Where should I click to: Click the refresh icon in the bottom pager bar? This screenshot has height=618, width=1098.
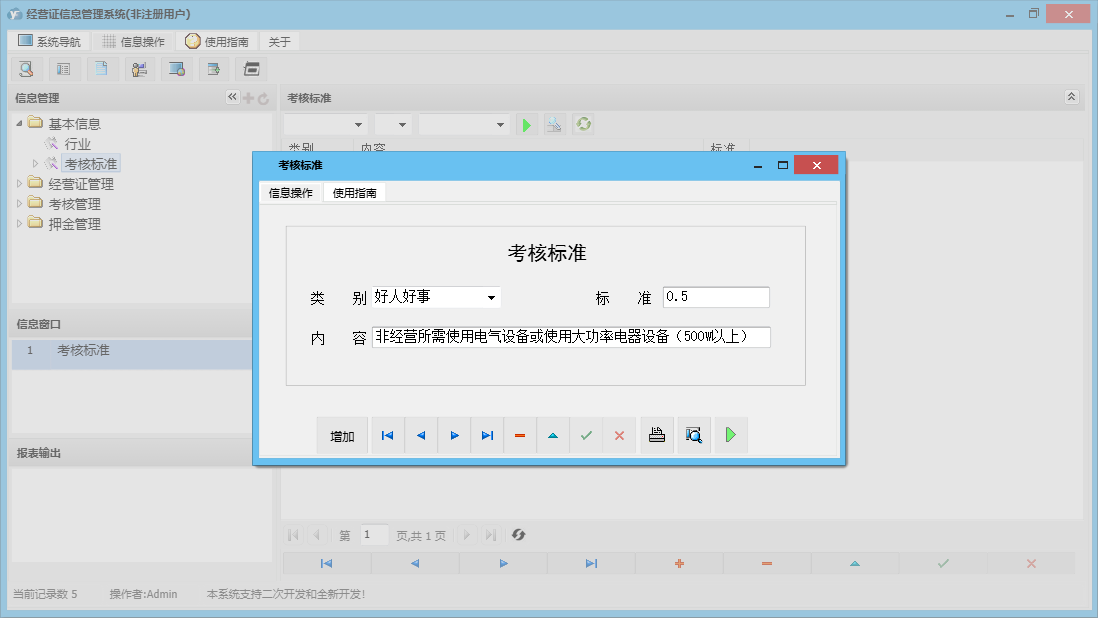[518, 535]
